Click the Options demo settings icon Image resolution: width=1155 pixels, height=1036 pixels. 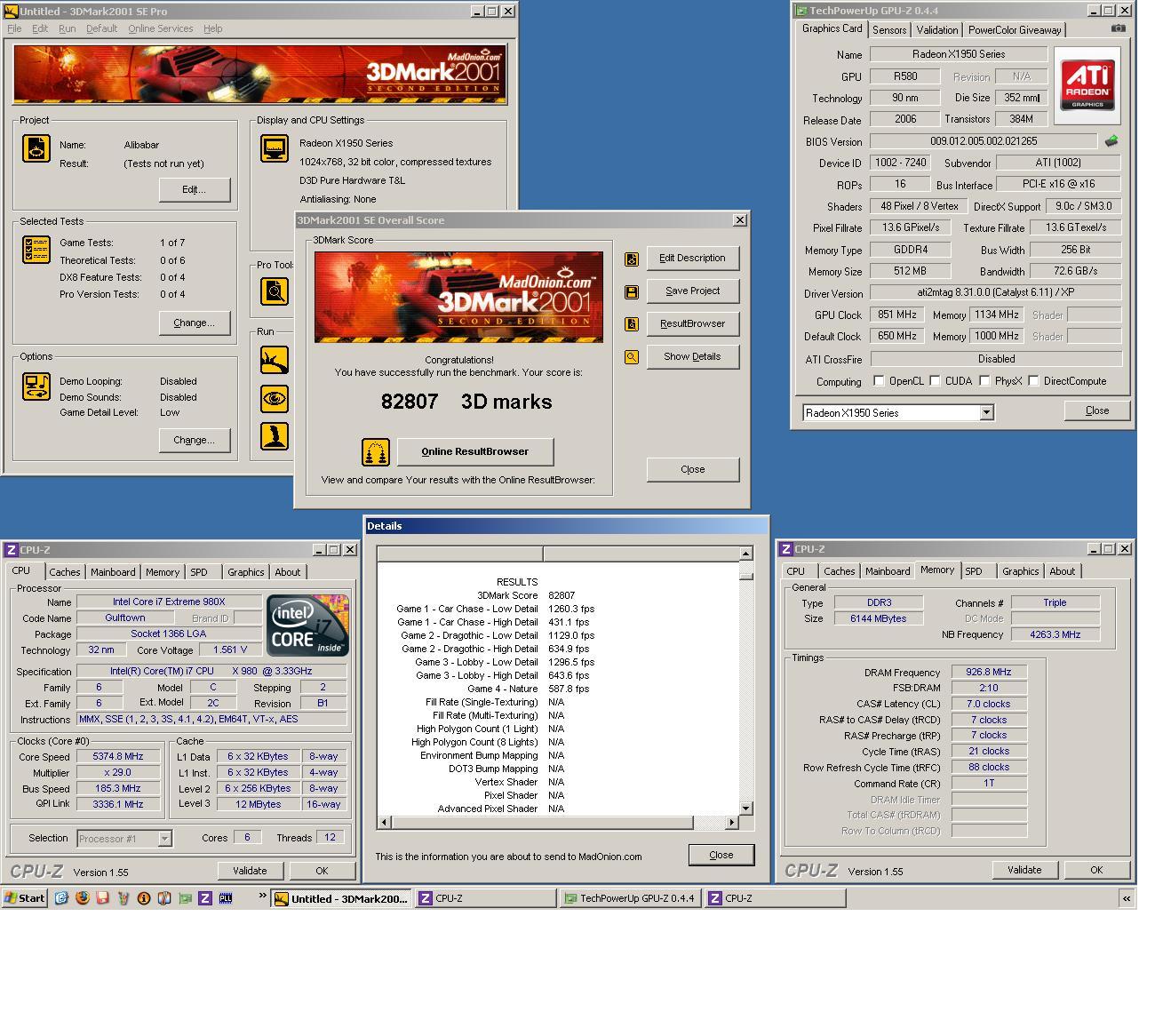[x=36, y=387]
